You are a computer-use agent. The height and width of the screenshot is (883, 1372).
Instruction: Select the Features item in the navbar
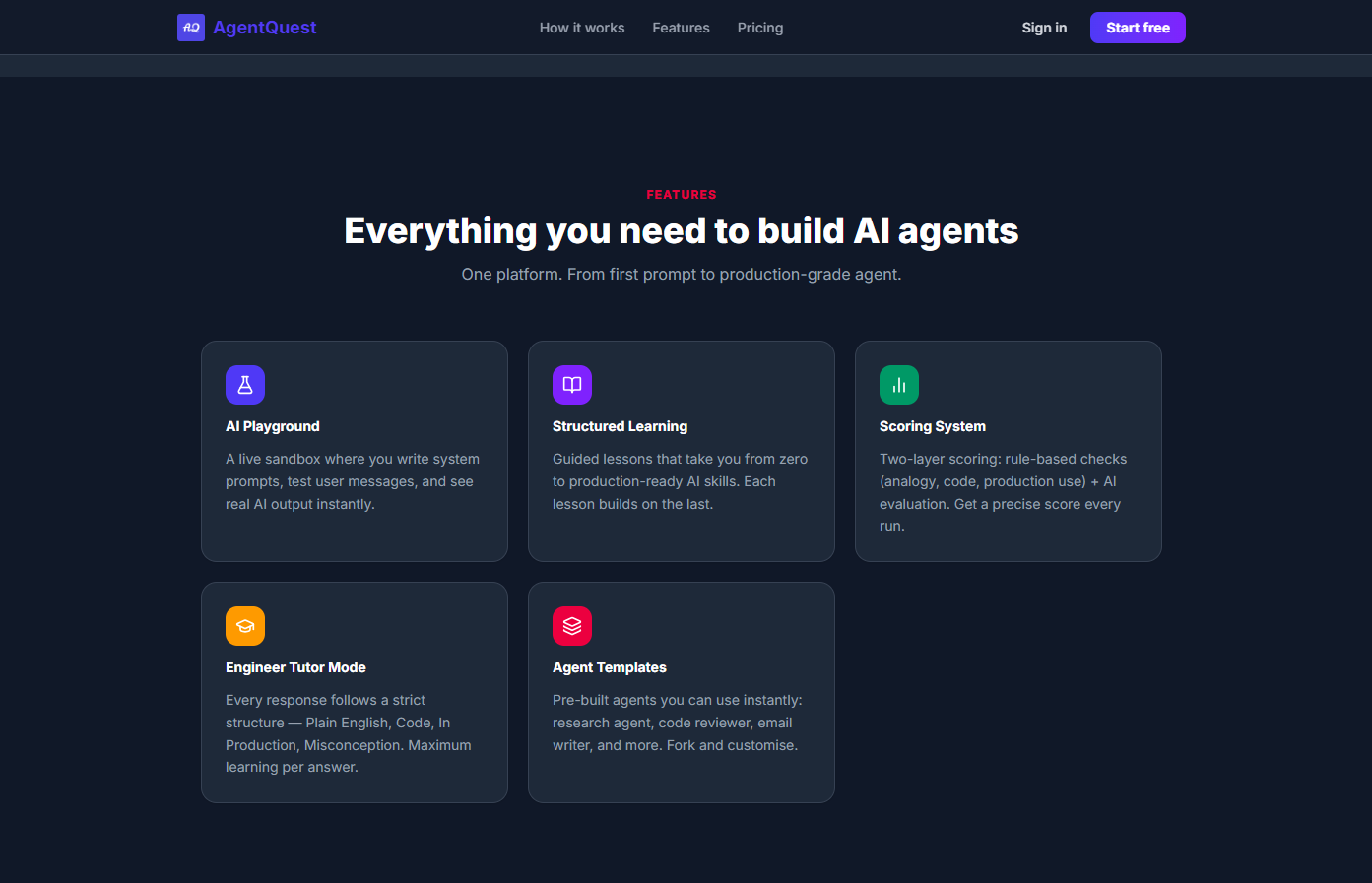pos(681,28)
